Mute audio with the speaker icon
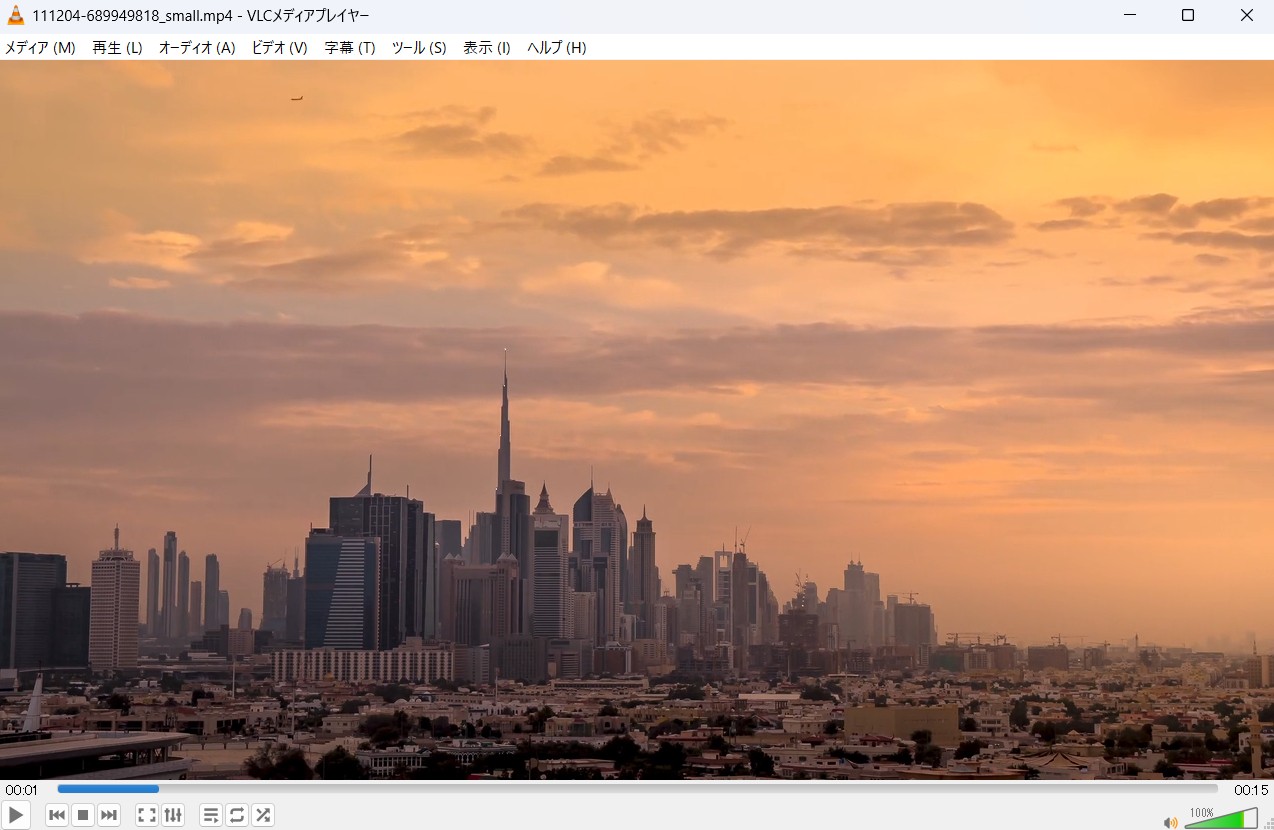The height and width of the screenshot is (830, 1274). 1170,822
